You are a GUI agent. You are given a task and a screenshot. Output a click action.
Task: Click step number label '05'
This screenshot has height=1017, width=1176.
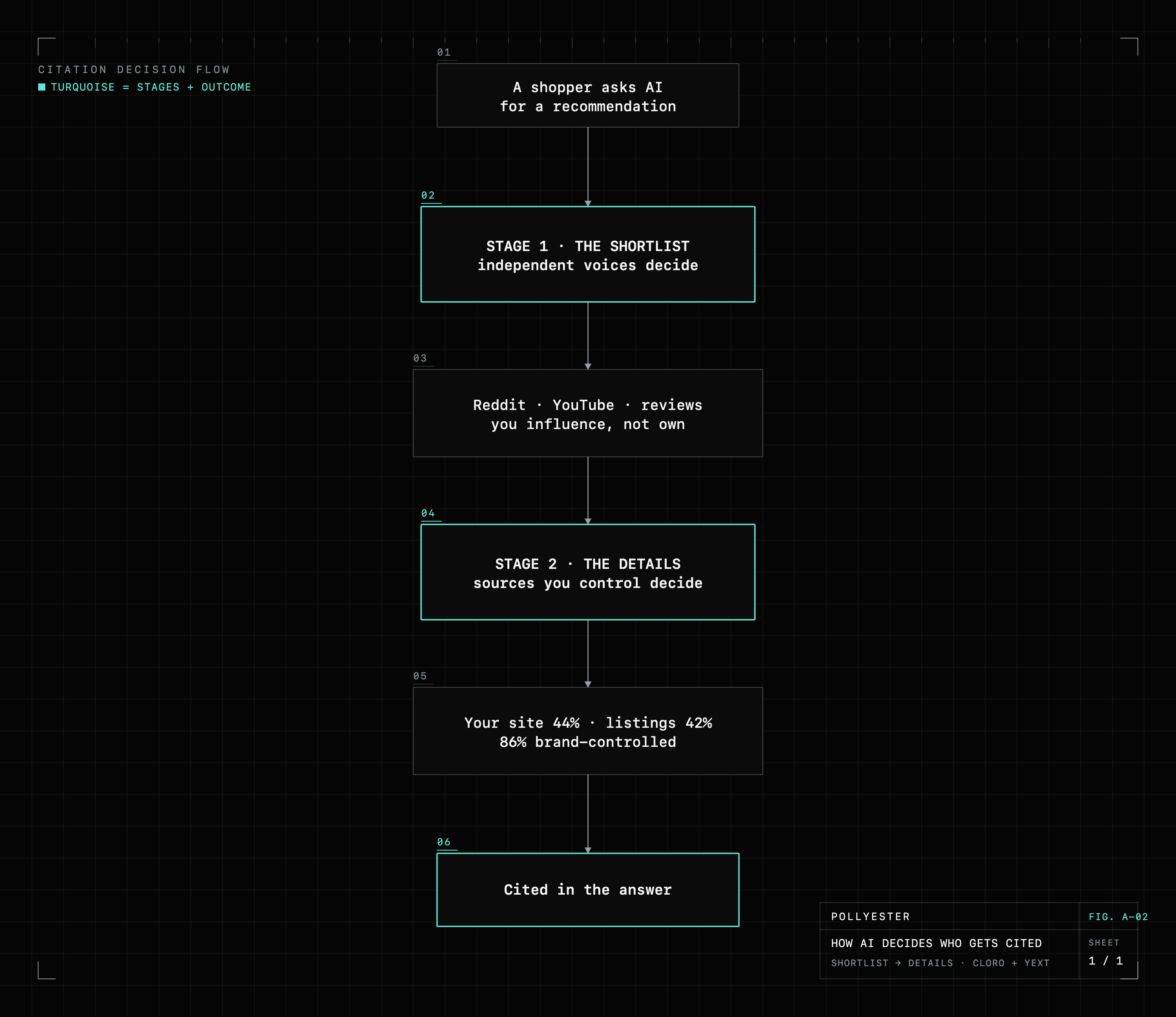tap(420, 676)
